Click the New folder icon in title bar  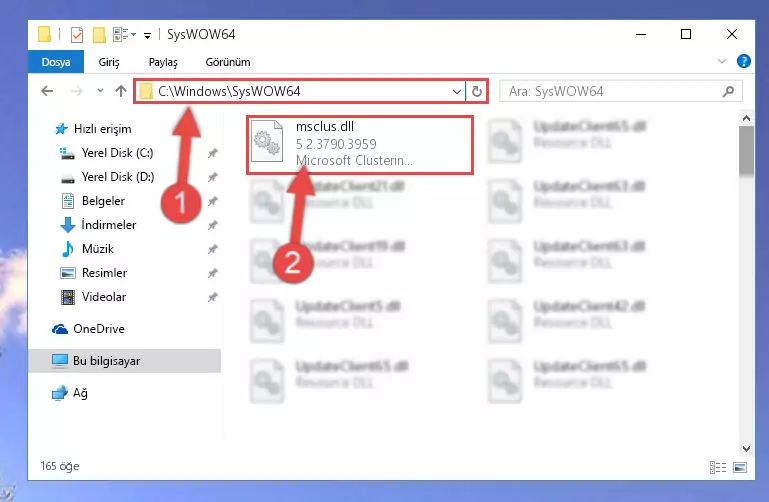(99, 35)
